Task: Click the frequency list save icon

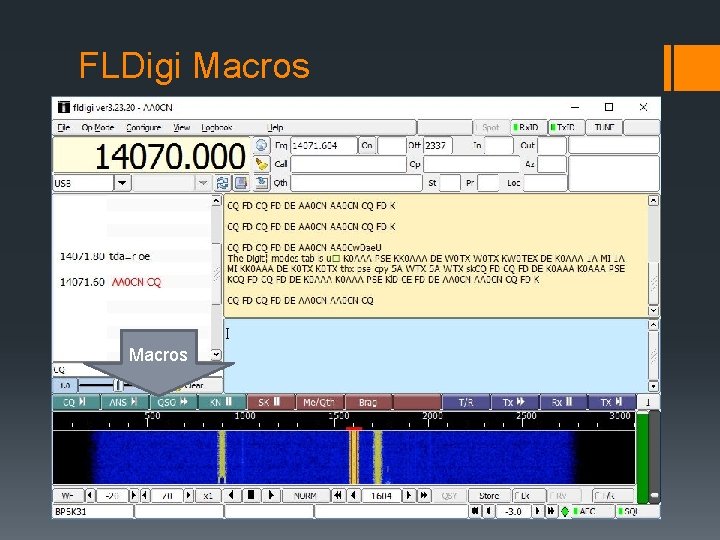Action: click(241, 183)
